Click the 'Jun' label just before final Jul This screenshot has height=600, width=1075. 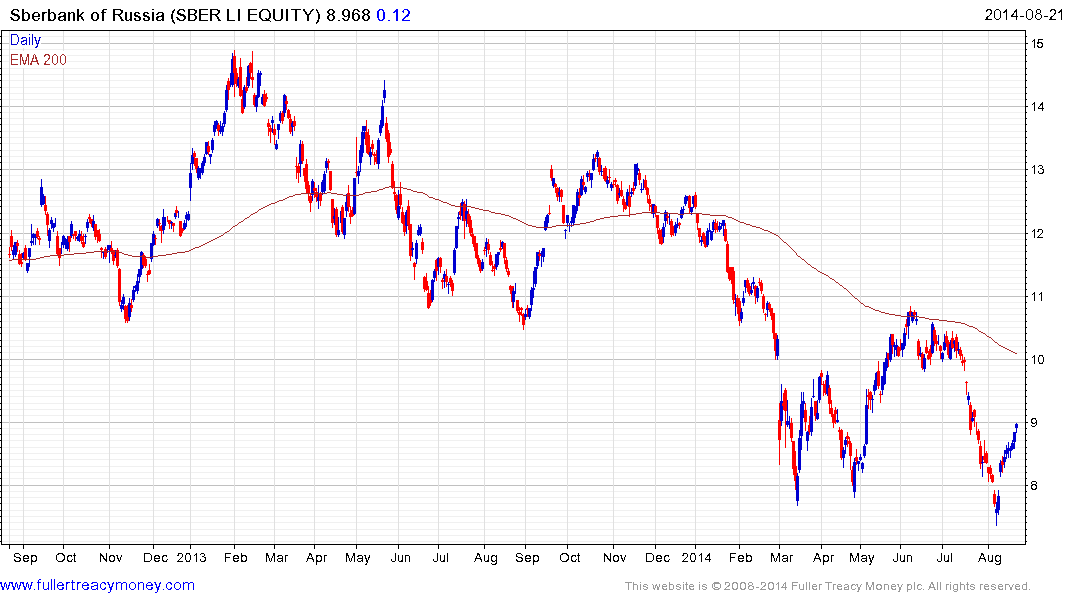click(903, 557)
